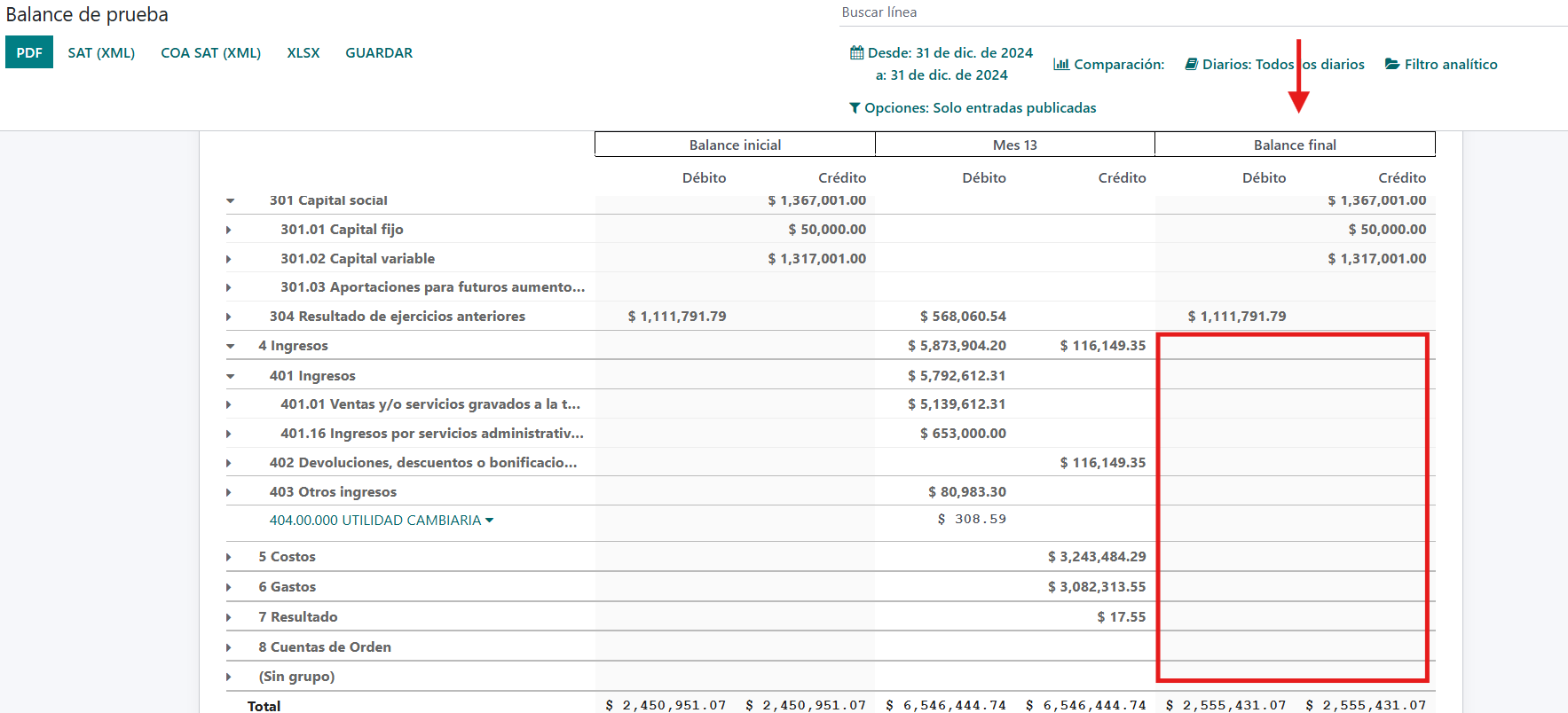
Task: Click the $ 653,000.00 amount
Action: click(963, 434)
